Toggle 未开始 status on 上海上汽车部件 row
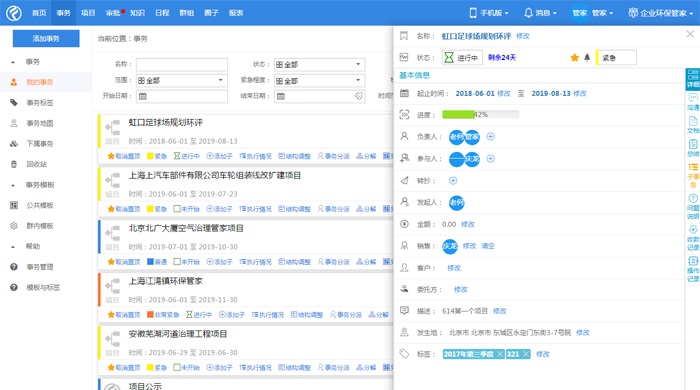The height and width of the screenshot is (390, 700). 187,209
